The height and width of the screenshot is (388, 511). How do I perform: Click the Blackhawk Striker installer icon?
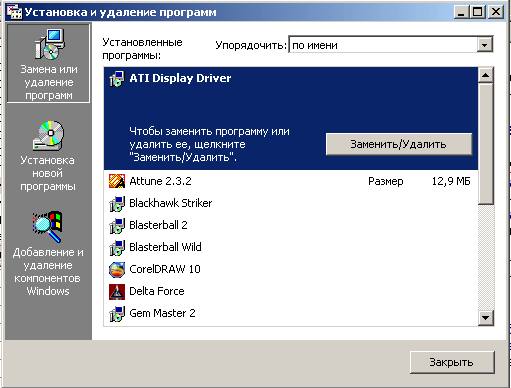tap(117, 203)
